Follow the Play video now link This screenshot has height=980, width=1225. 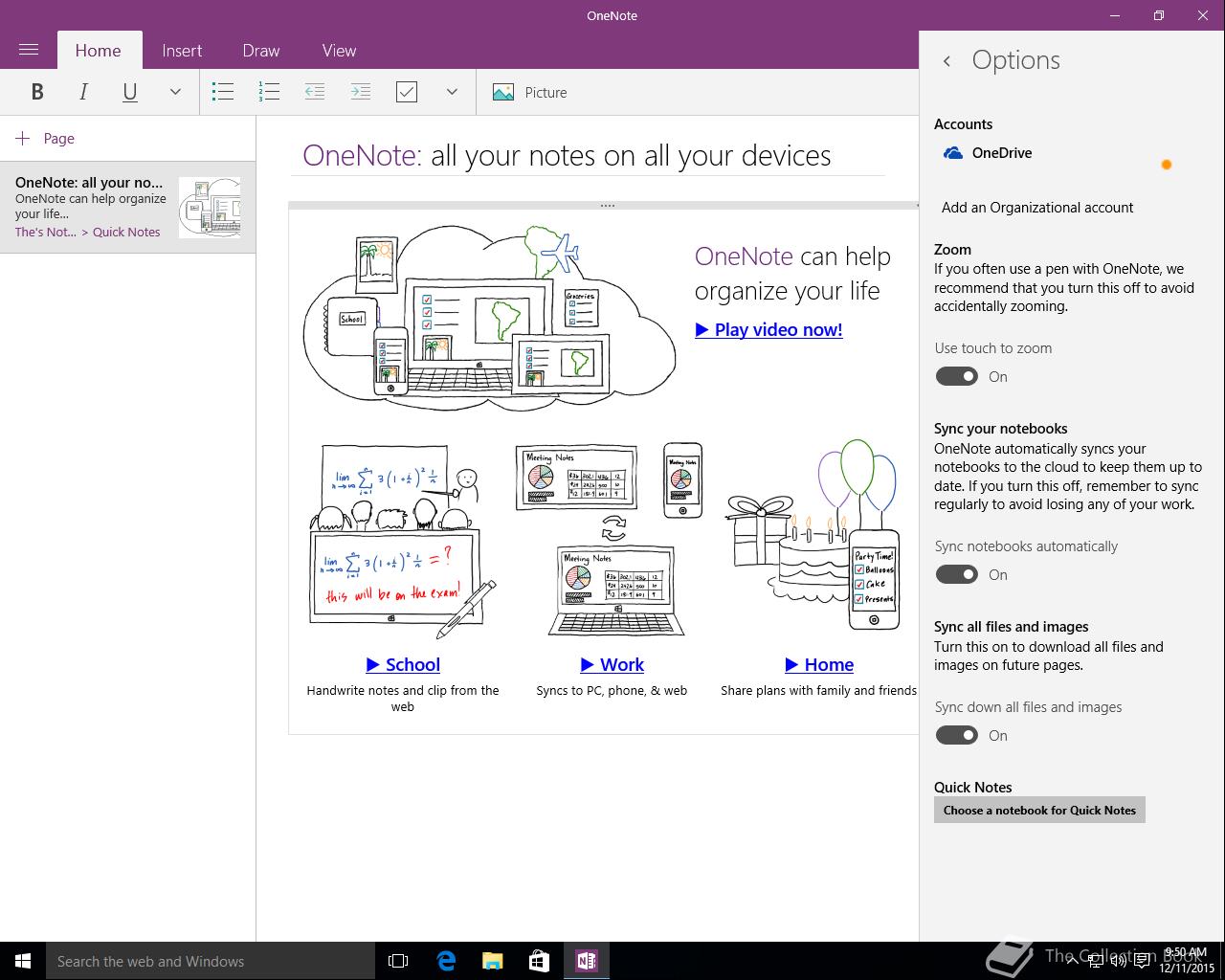[768, 329]
